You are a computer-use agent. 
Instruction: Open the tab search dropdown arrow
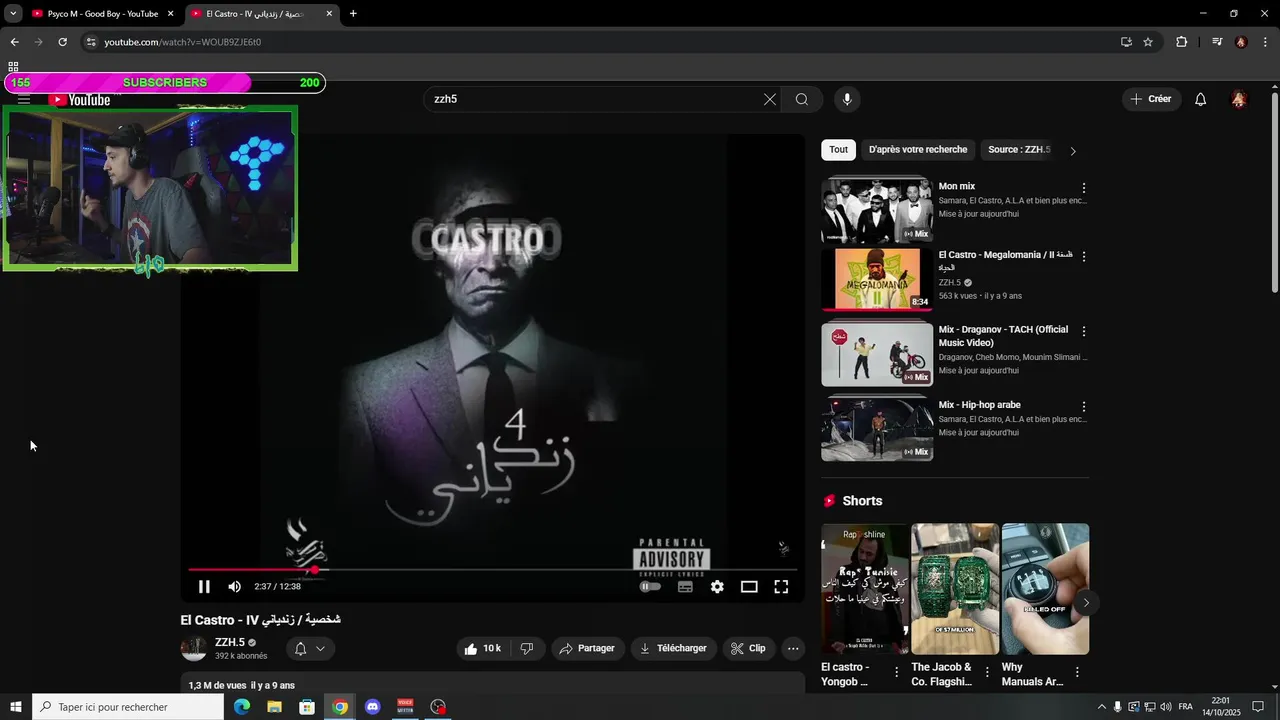13,14
